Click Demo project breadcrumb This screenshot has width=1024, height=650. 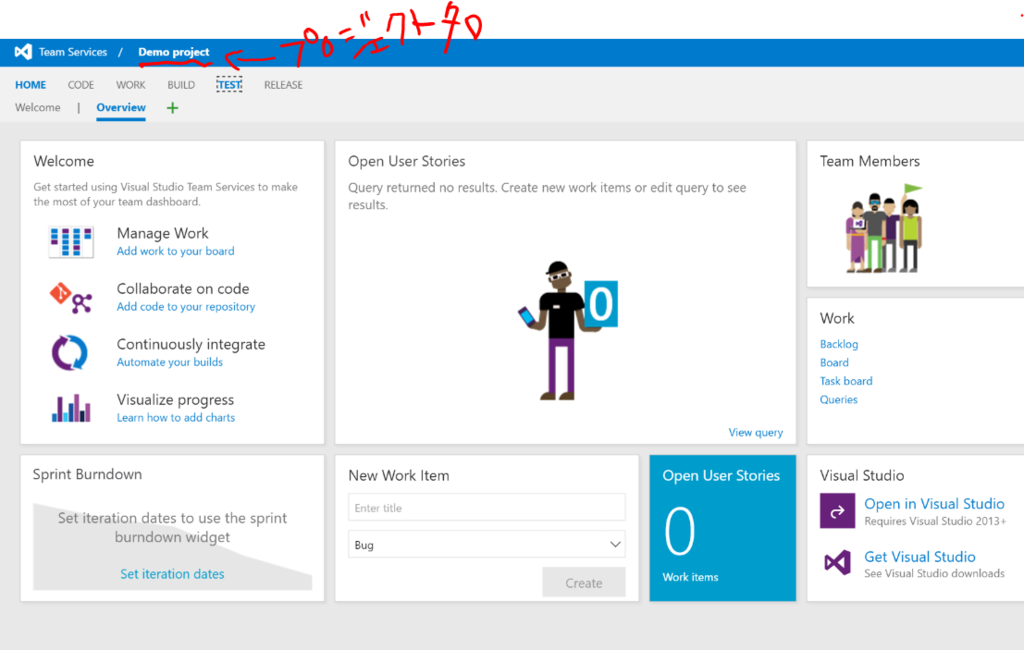pos(174,52)
